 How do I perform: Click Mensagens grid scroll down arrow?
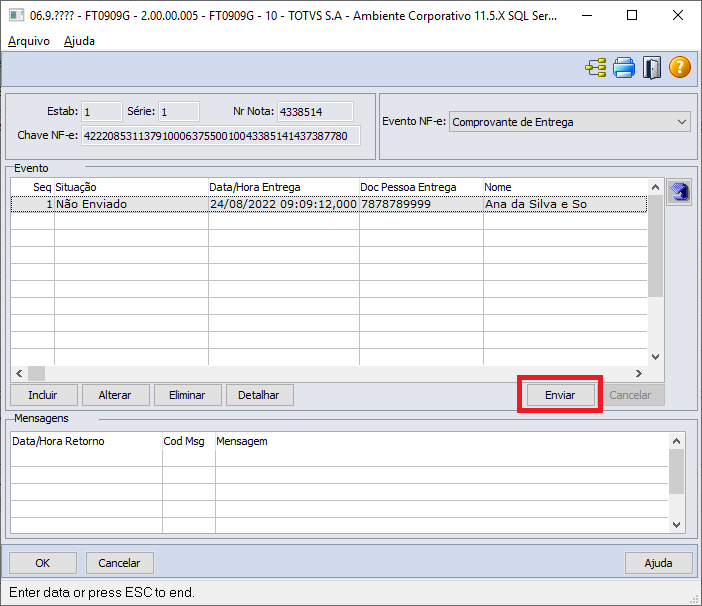click(x=676, y=525)
